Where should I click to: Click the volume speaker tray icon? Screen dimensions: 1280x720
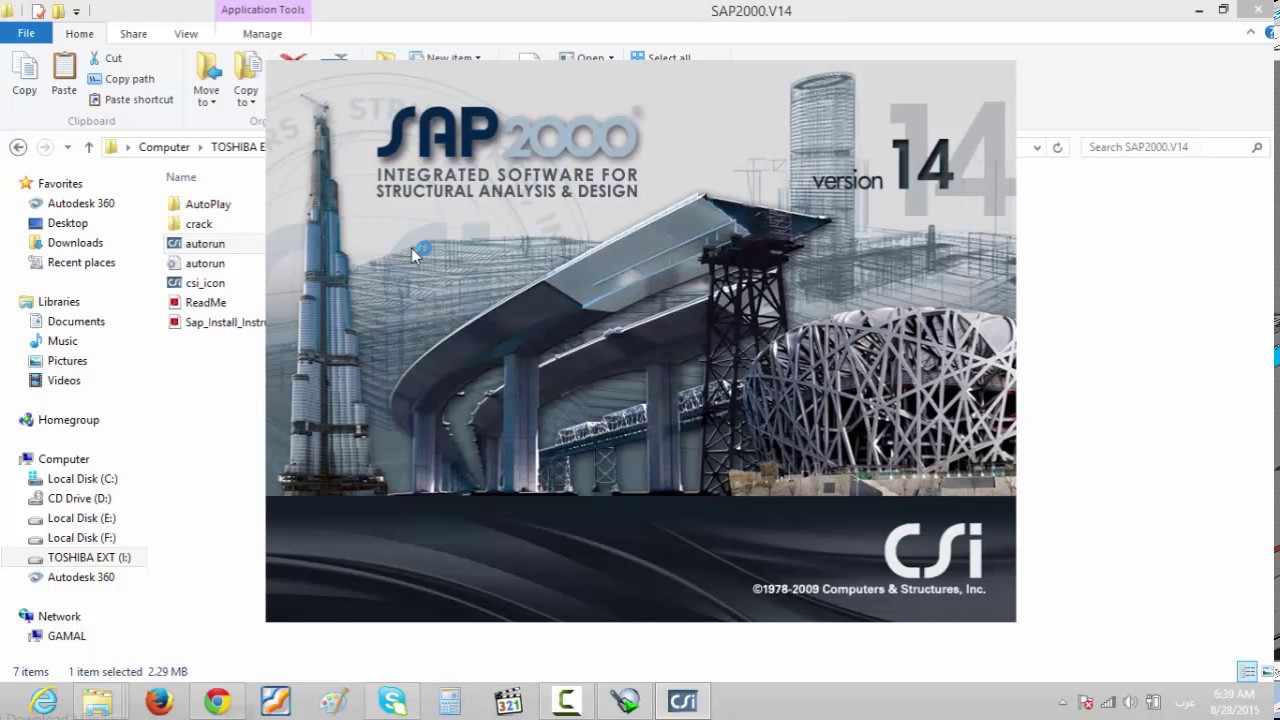(1130, 702)
